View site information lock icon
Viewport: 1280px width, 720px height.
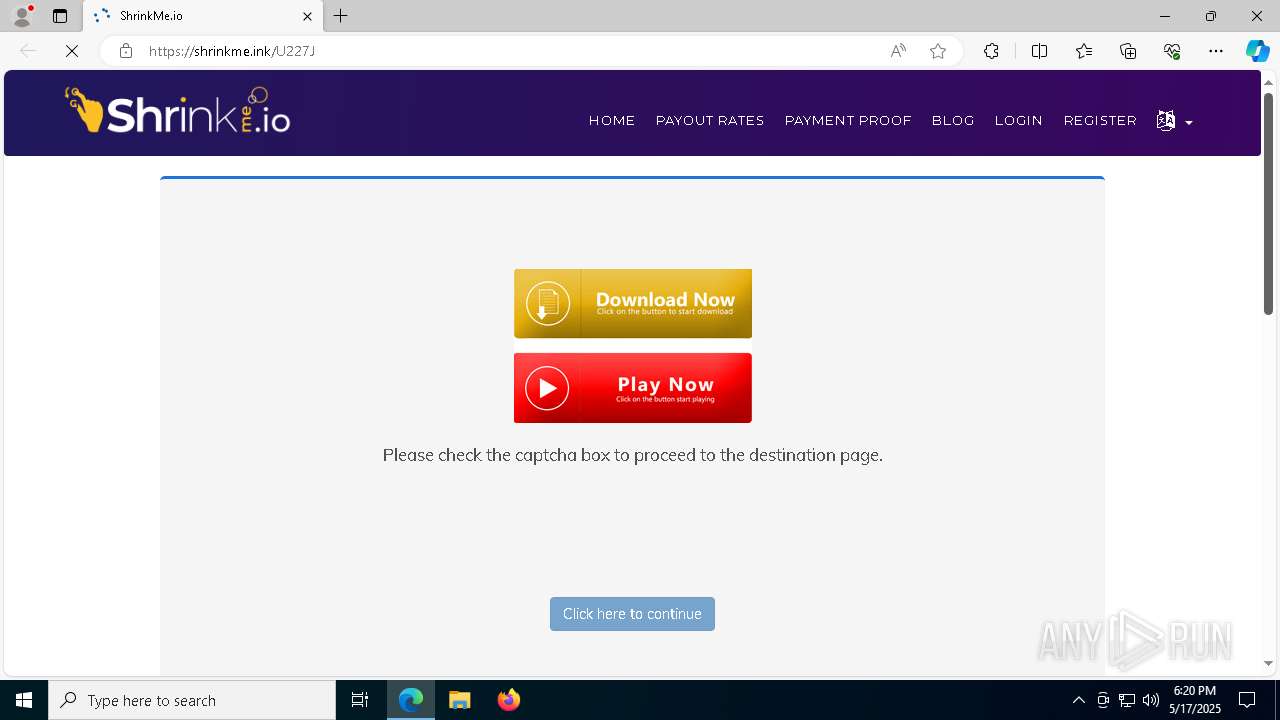[125, 51]
